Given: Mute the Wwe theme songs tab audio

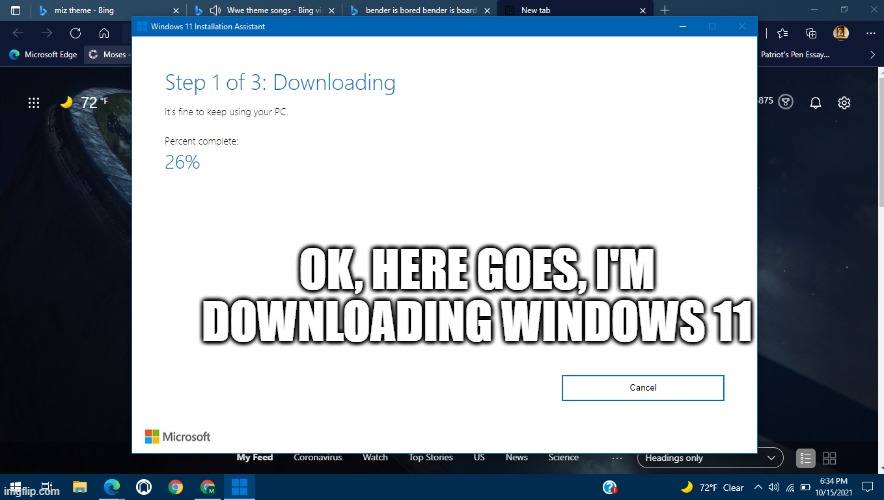Looking at the screenshot, I should (x=215, y=10).
